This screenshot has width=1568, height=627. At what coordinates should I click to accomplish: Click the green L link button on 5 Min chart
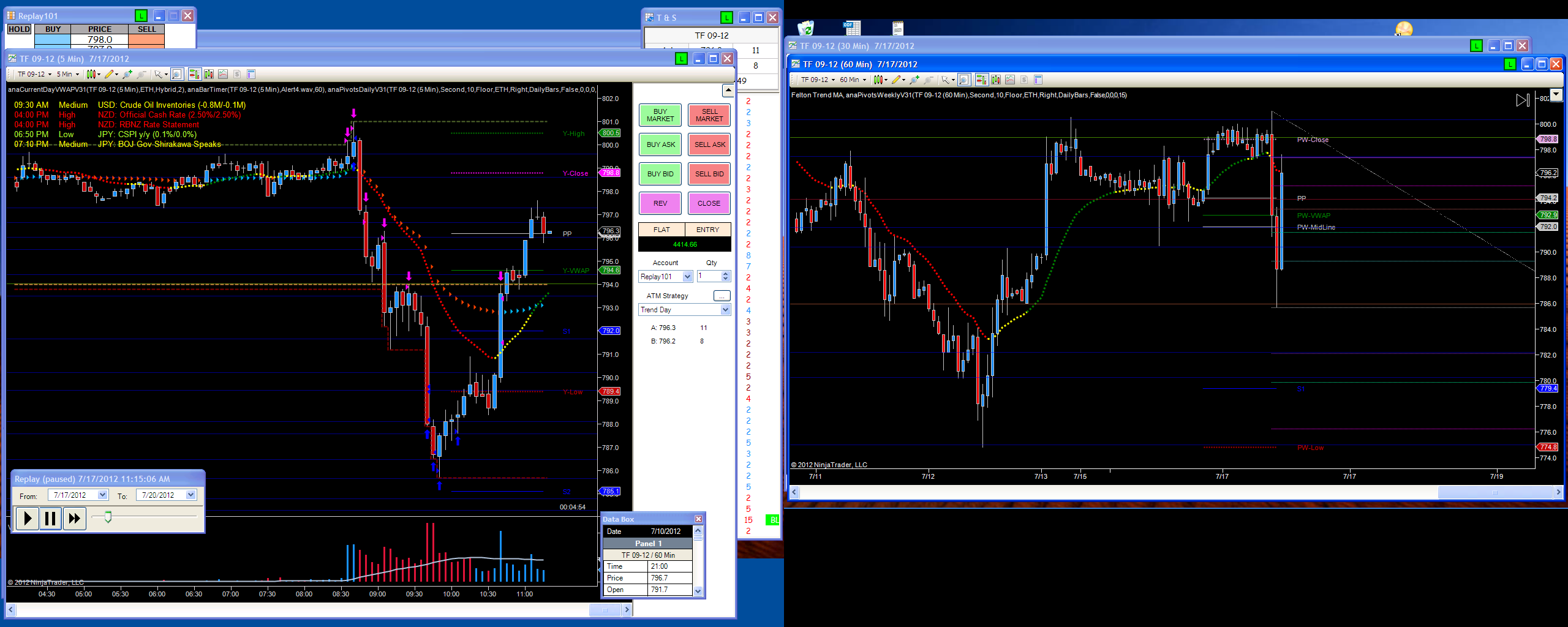click(681, 59)
